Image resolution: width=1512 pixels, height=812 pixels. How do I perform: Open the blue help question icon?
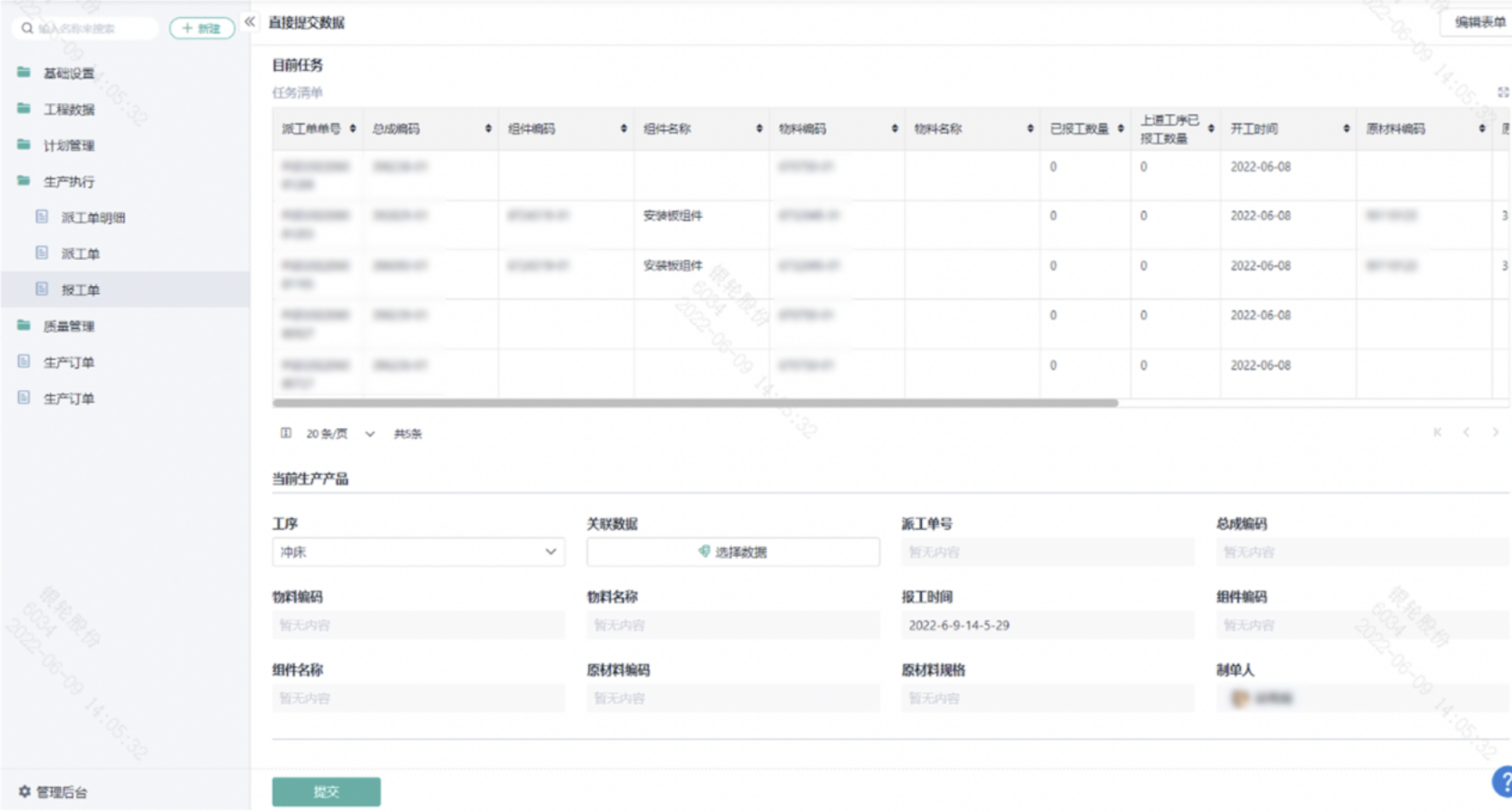(x=1503, y=782)
